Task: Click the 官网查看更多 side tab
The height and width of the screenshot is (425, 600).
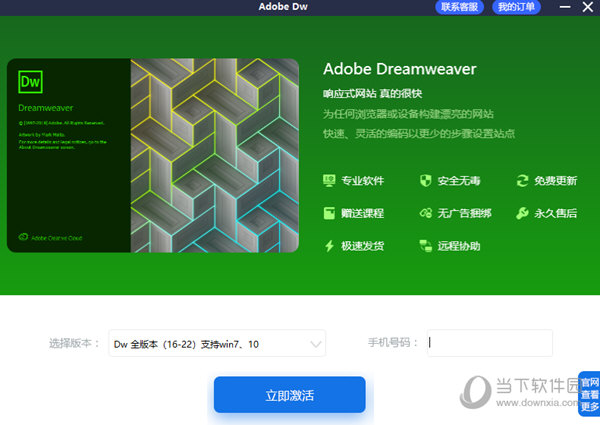Action: pyautogui.click(x=589, y=393)
